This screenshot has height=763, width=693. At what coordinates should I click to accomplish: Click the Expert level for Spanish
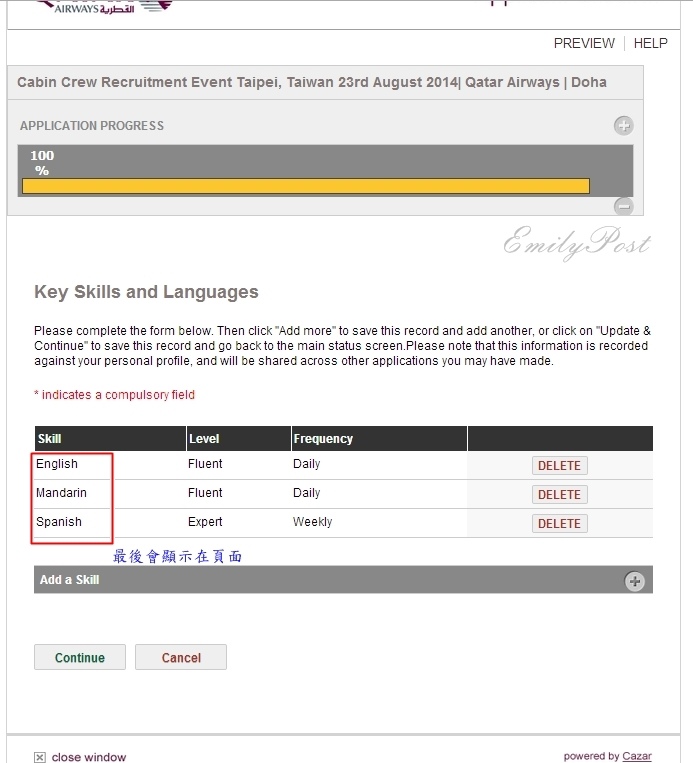coord(205,522)
